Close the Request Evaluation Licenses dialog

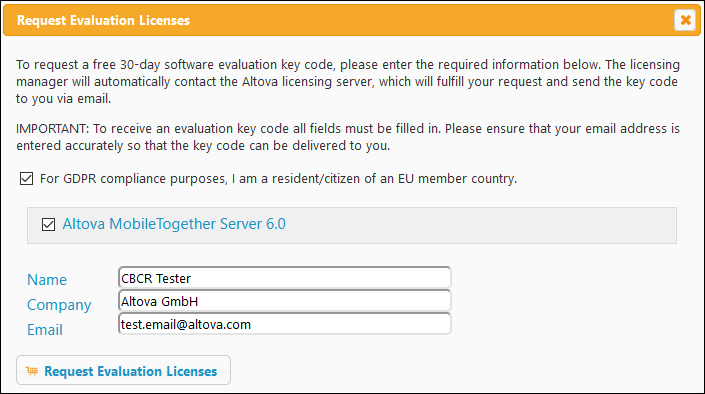tap(685, 20)
